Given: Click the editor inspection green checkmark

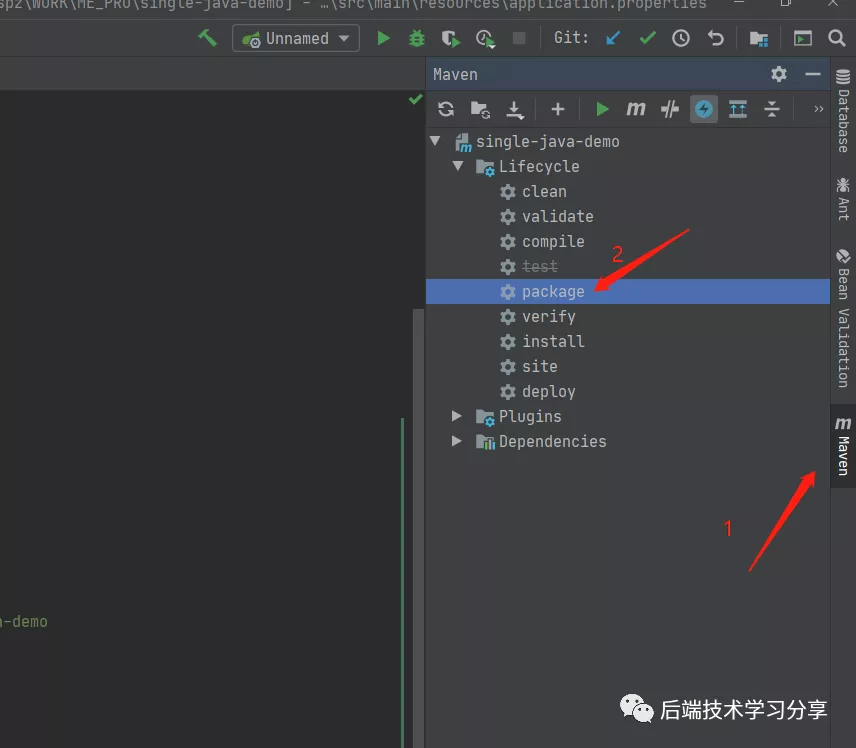Looking at the screenshot, I should click(415, 99).
